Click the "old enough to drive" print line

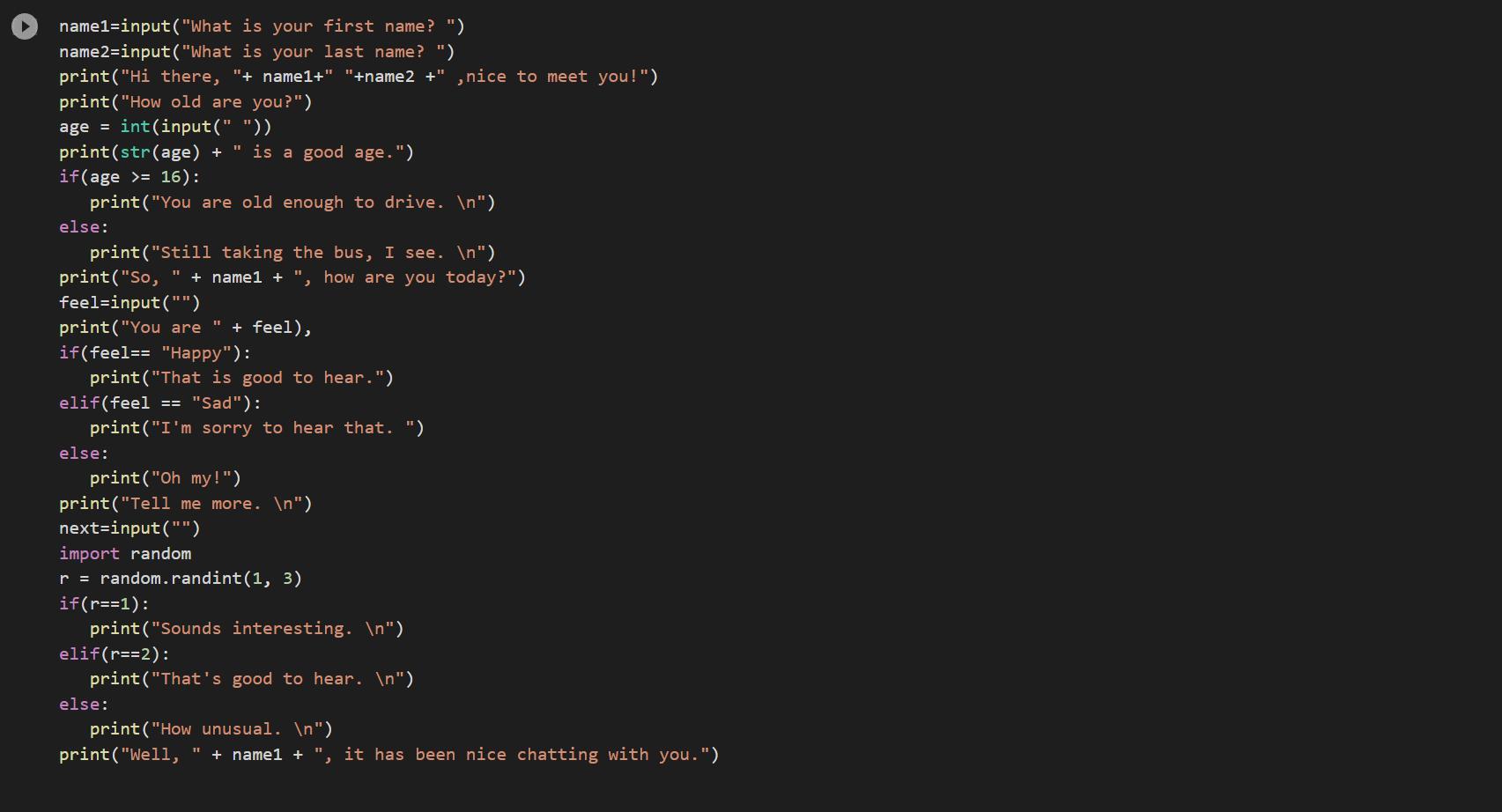click(292, 203)
